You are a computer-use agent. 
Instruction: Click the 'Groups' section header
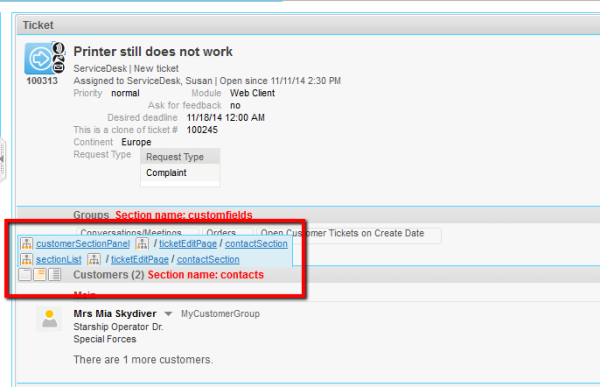click(91, 215)
